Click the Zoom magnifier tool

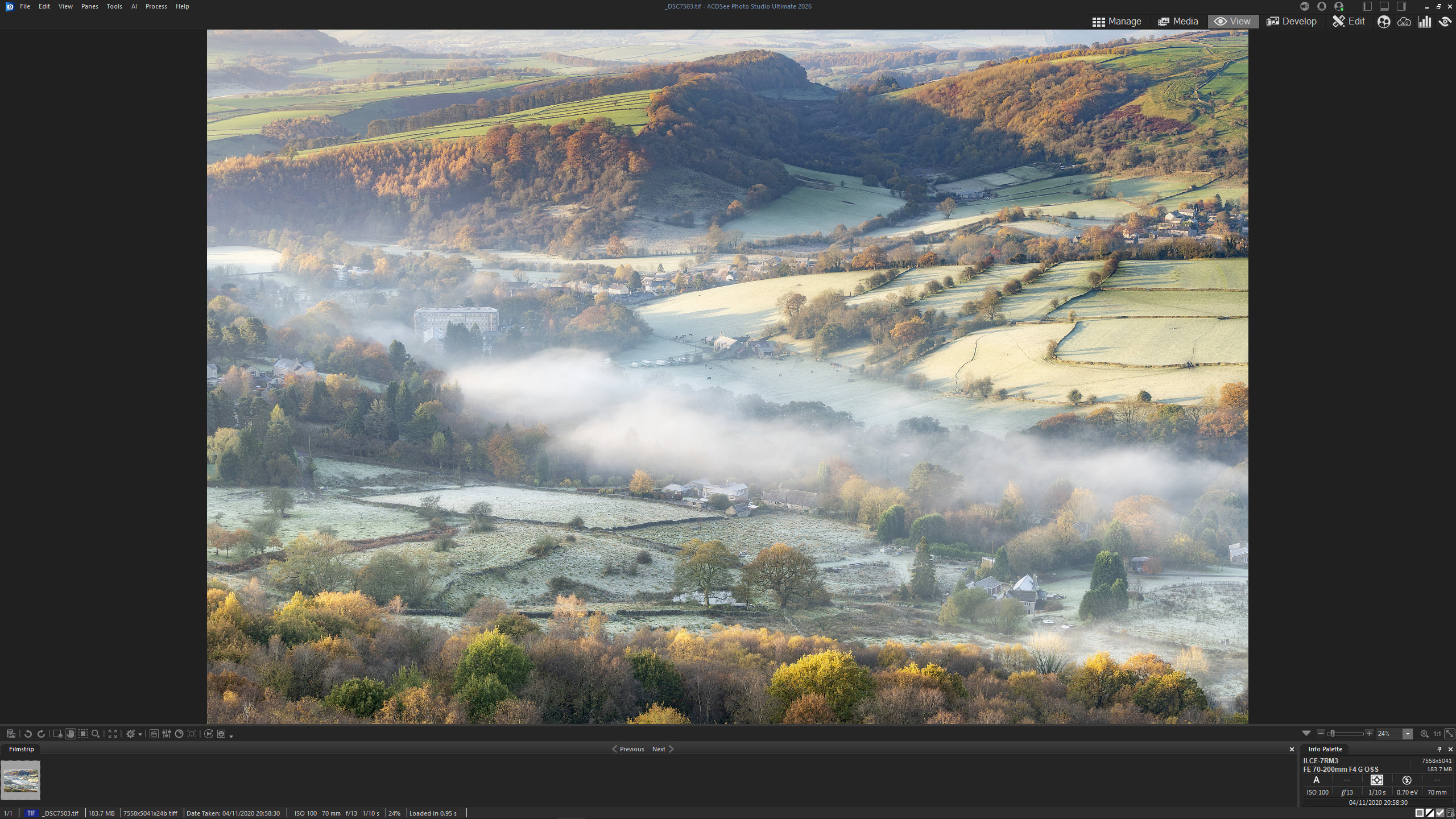(96, 734)
